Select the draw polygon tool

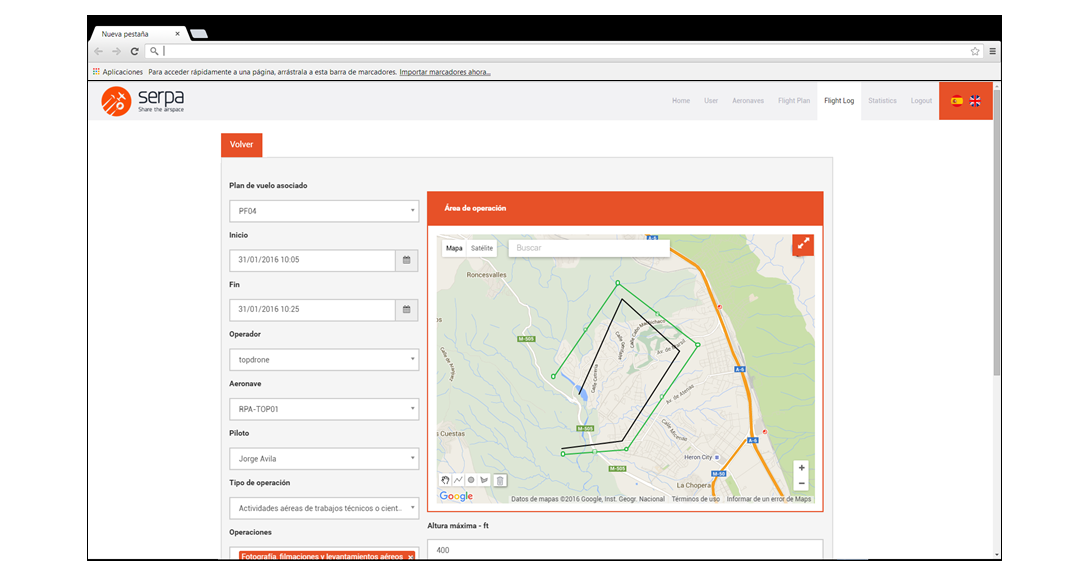(x=484, y=480)
